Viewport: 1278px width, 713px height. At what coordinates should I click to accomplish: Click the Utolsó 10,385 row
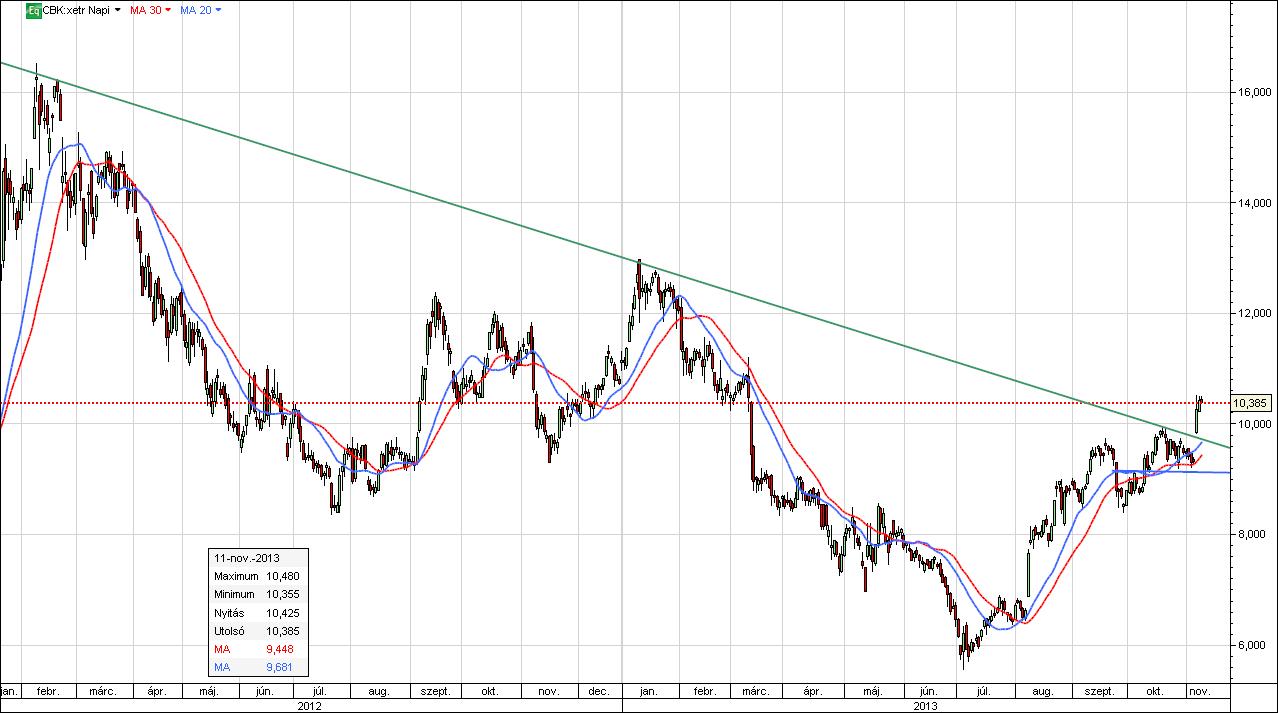click(x=257, y=631)
